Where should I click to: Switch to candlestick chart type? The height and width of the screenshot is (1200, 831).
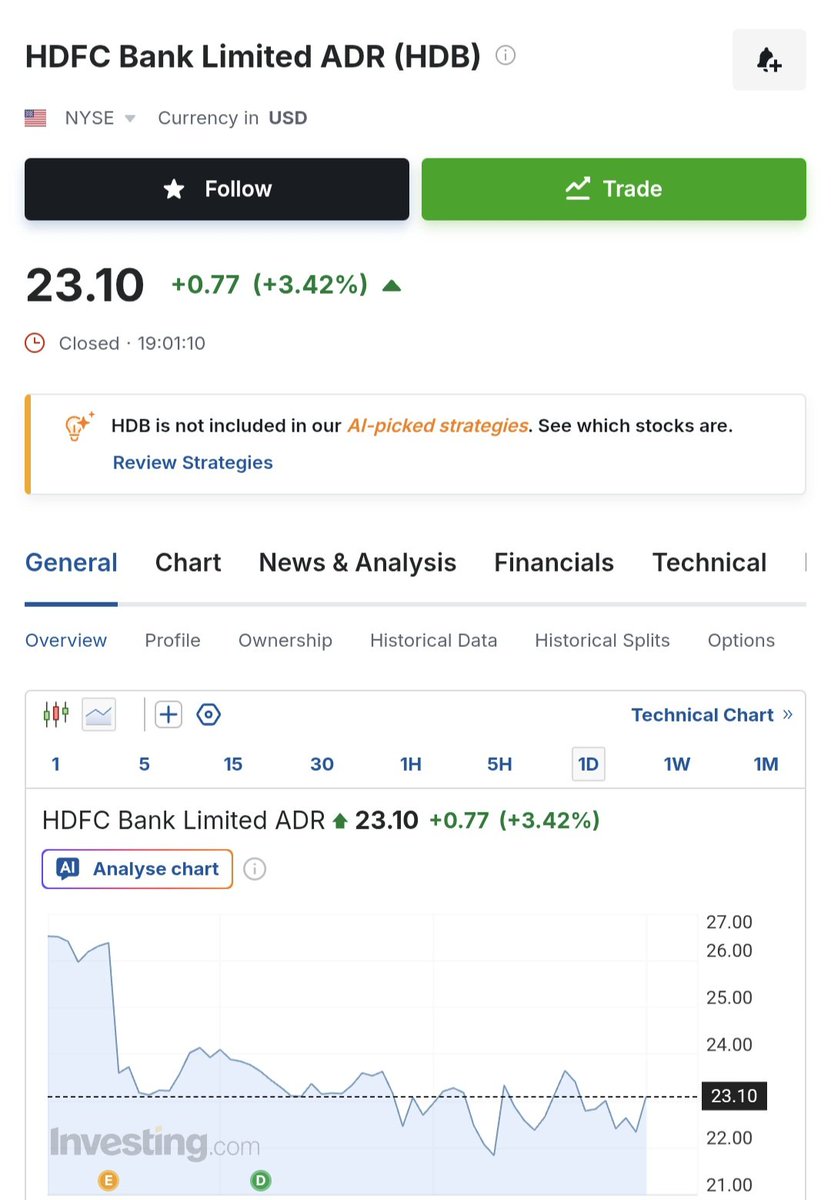tap(56, 714)
